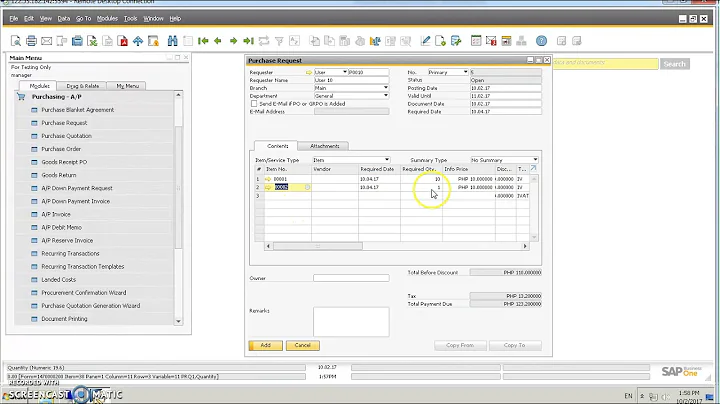Viewport: 720px width, 404px height.
Task: Click the Owner input field
Action: pos(351,278)
